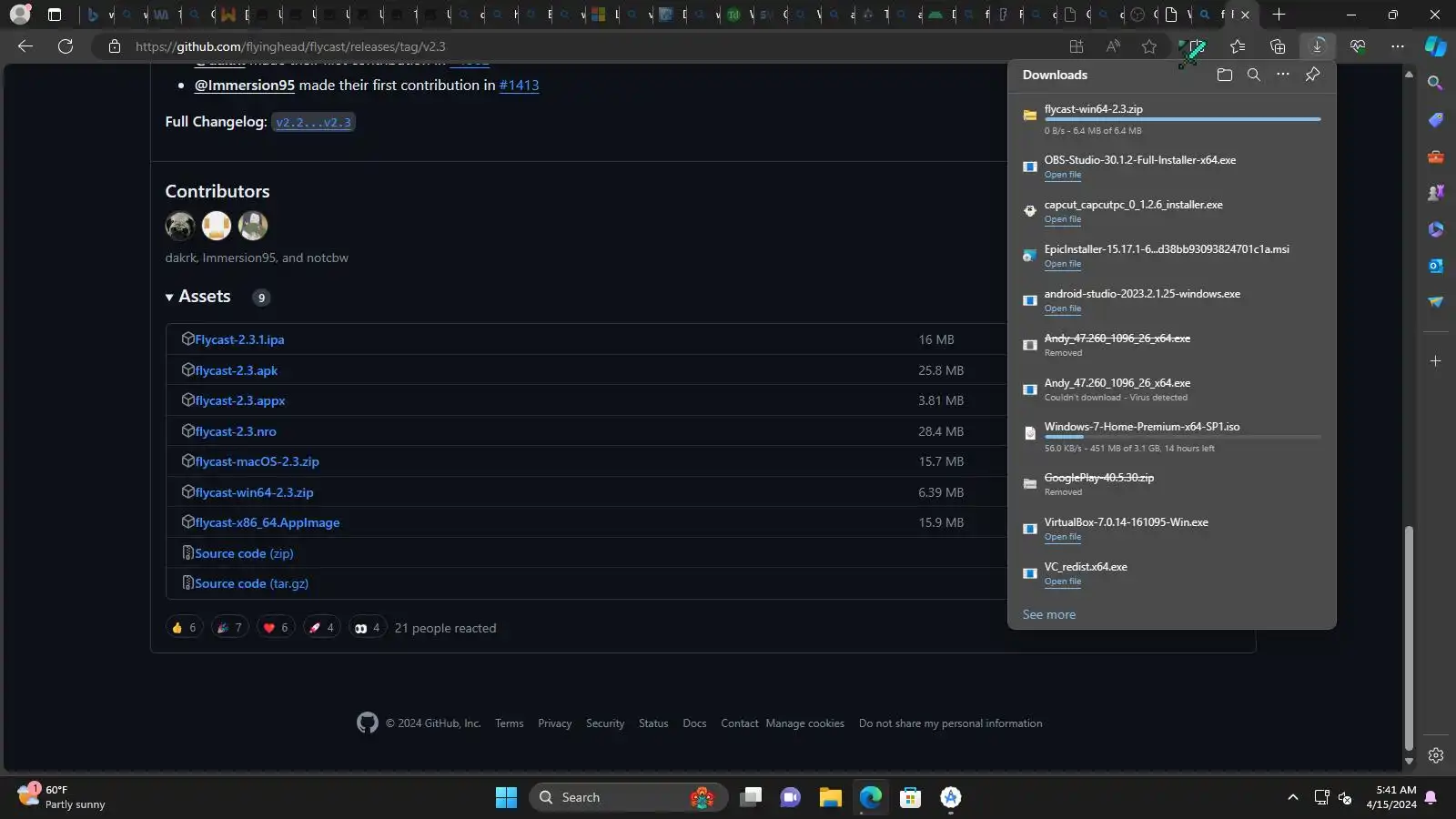Click See more in Downloads panel
This screenshot has width=1456, height=819.
[x=1048, y=614]
